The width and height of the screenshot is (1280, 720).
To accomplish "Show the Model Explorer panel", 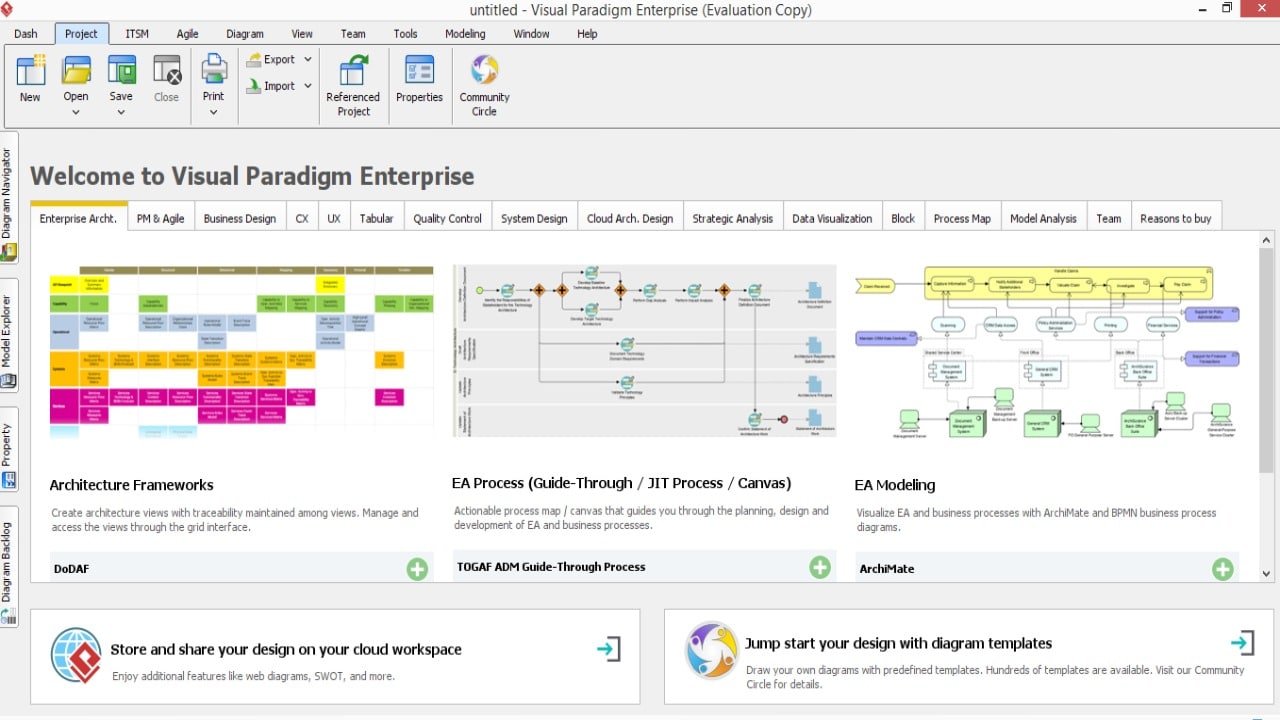I will [x=10, y=330].
